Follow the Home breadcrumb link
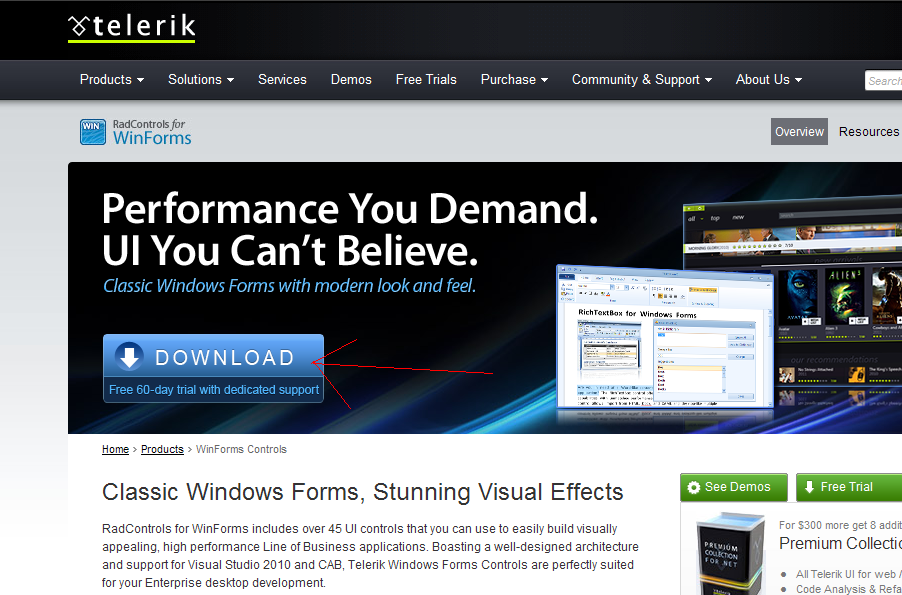 [116, 449]
